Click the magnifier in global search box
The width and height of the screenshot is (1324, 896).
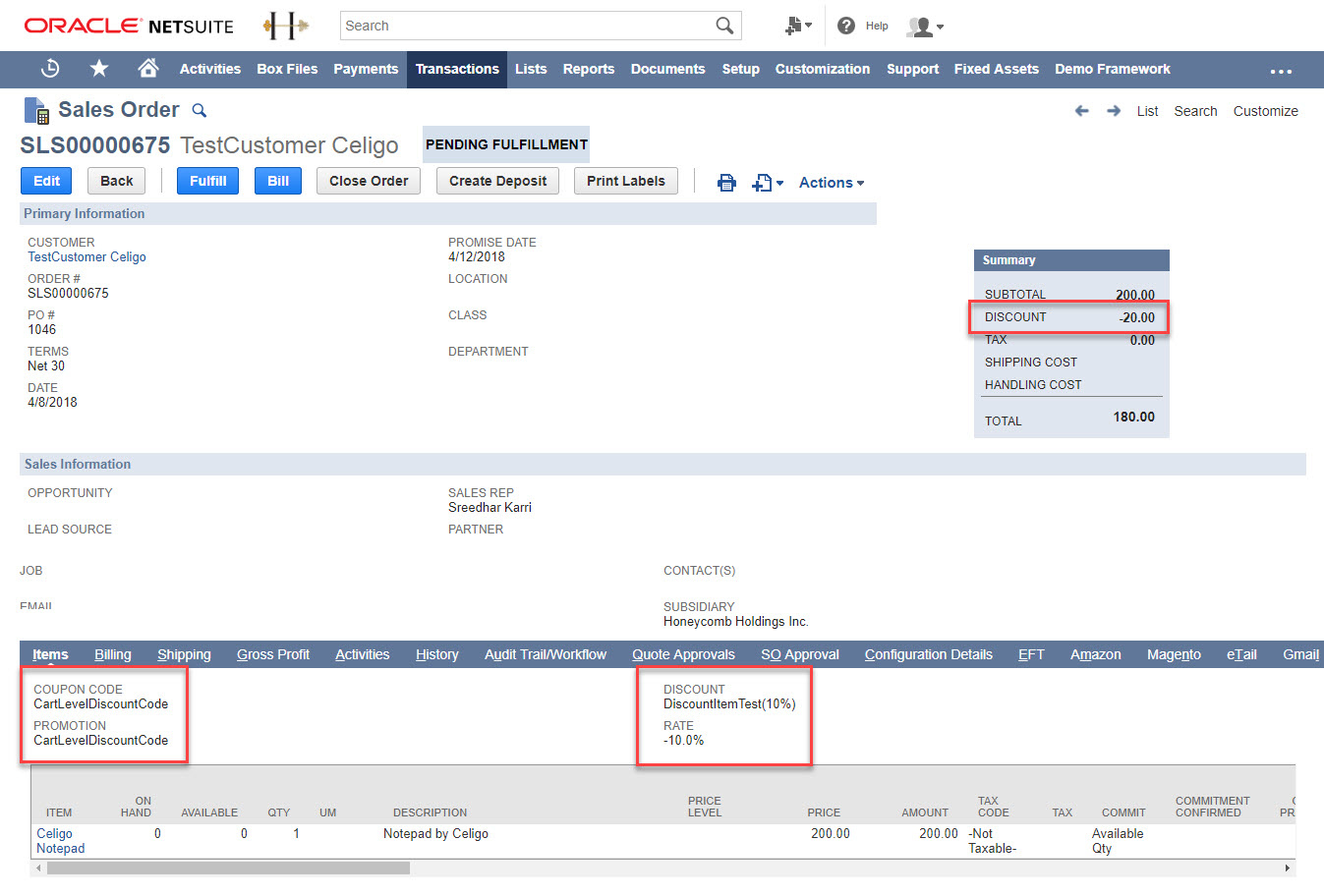724,26
